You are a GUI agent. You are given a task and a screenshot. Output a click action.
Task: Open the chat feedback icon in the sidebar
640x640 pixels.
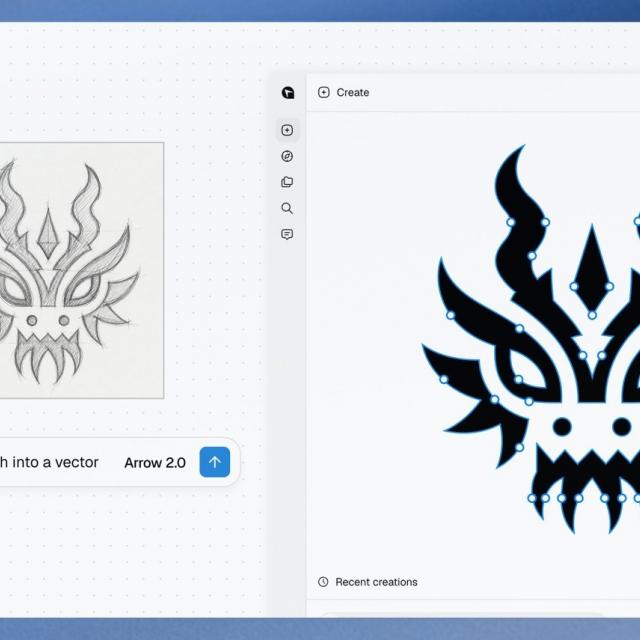point(287,234)
